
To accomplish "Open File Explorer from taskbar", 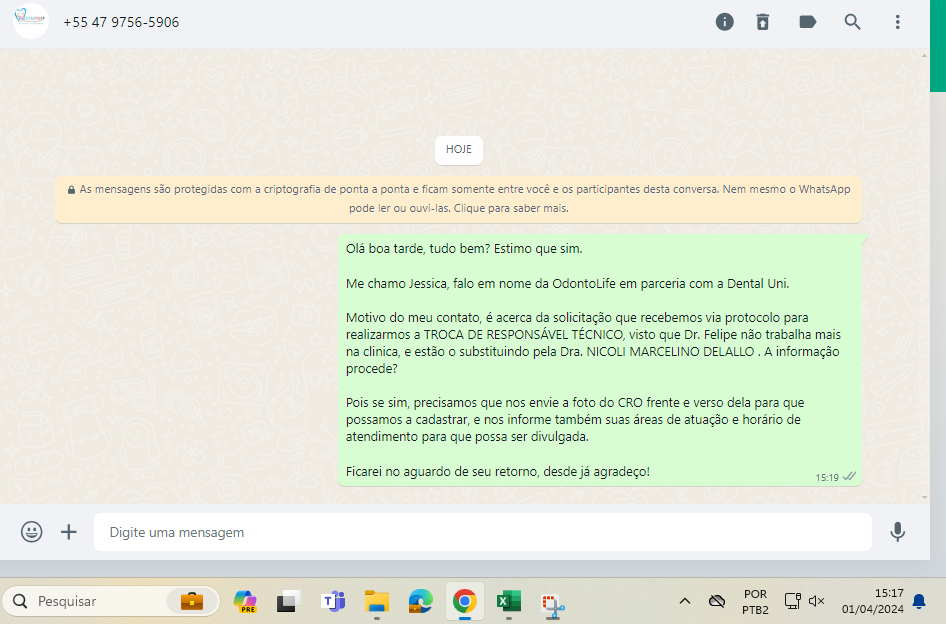I will (377, 601).
